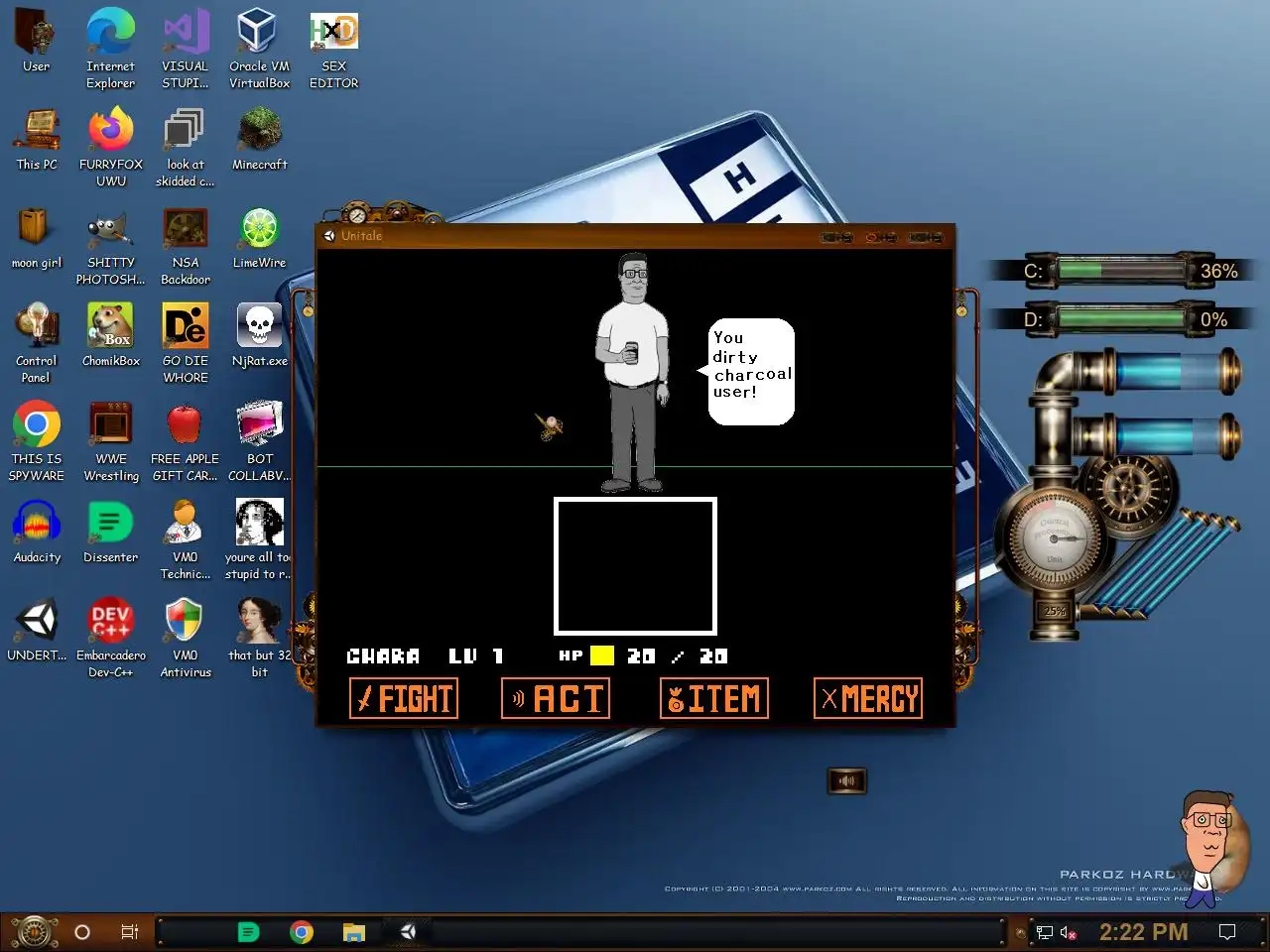Viewport: 1270px width, 952px height.
Task: Choose the ITEM button in Unitale
Action: click(x=714, y=698)
